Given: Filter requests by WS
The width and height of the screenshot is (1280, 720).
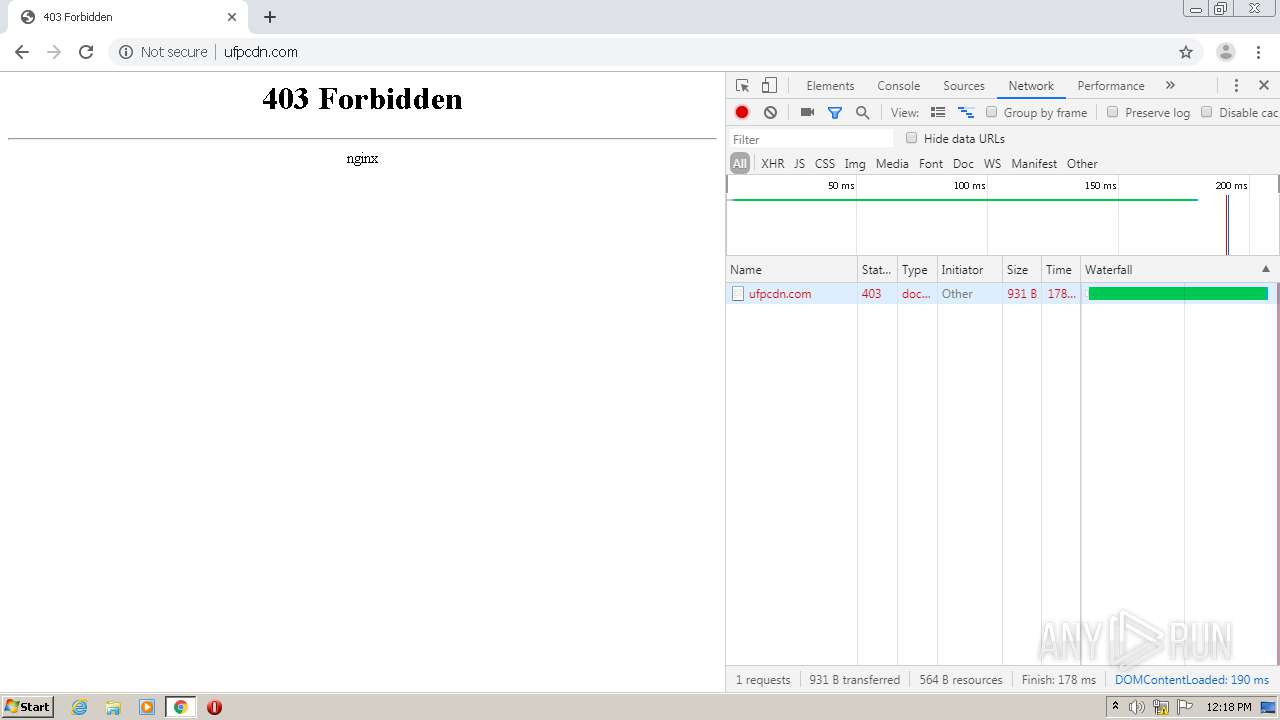Looking at the screenshot, I should (x=992, y=164).
